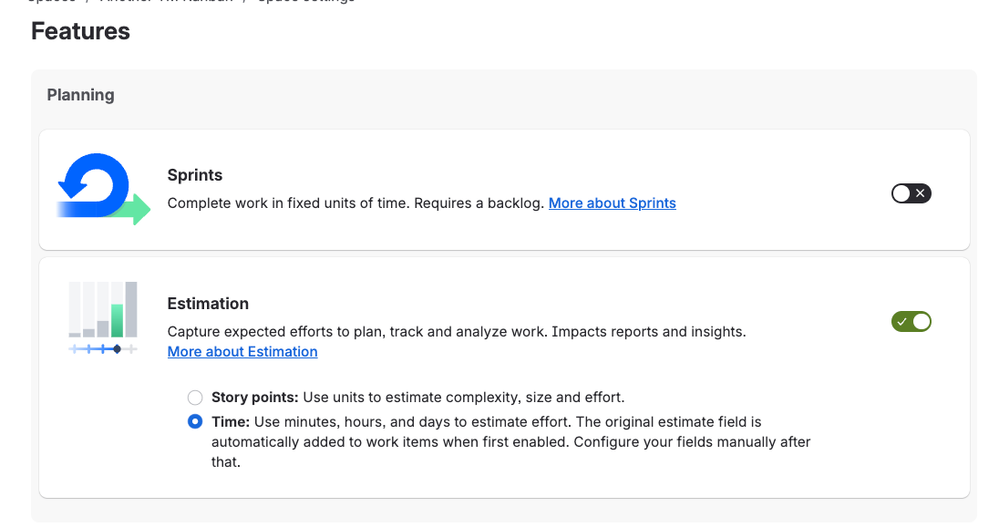Viewport: 999px width, 529px height.
Task: Click the green arrow tip of Sprints icon
Action: (x=141, y=210)
